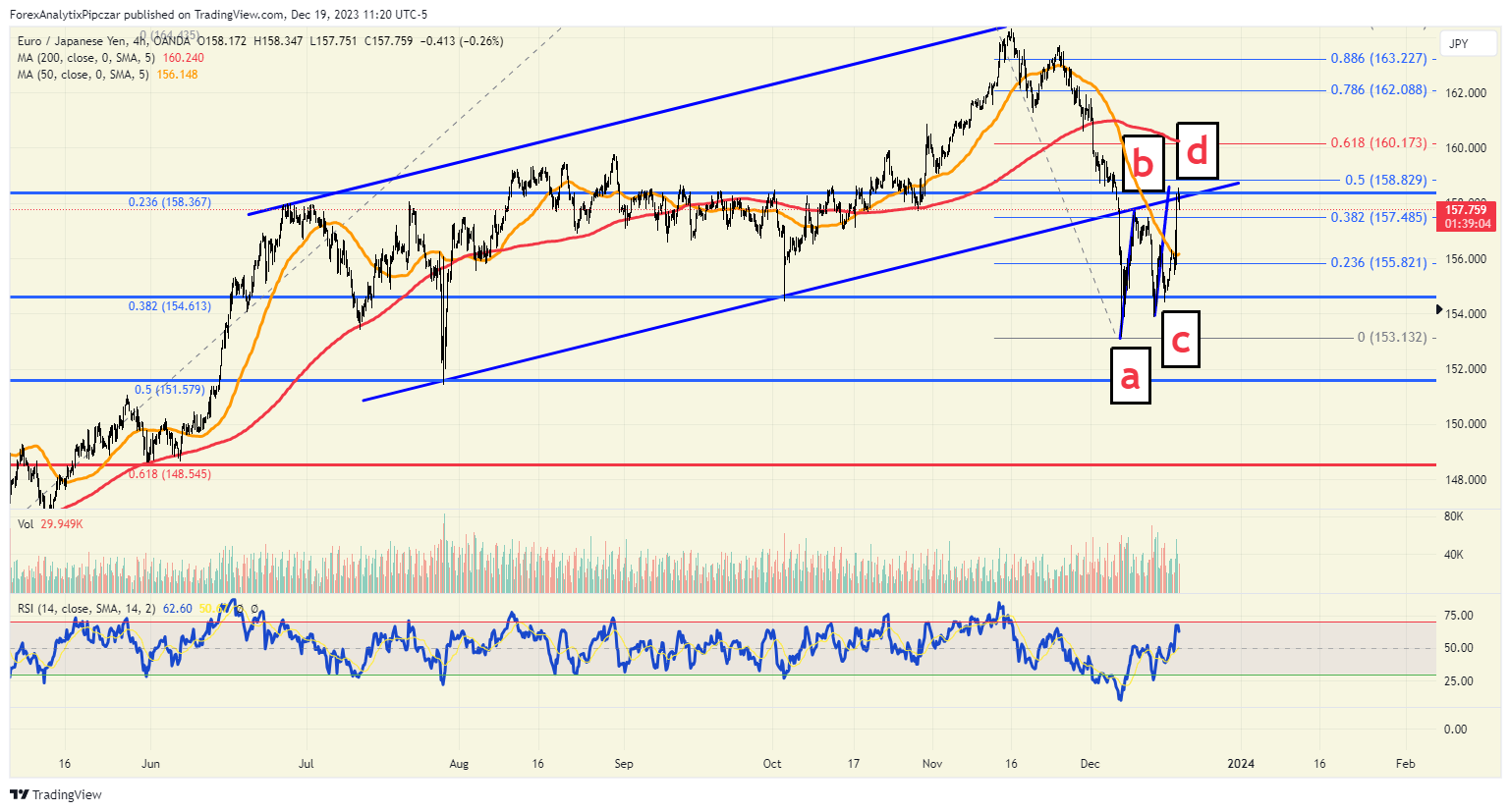Click the Jun label on the time axis

[x=150, y=764]
